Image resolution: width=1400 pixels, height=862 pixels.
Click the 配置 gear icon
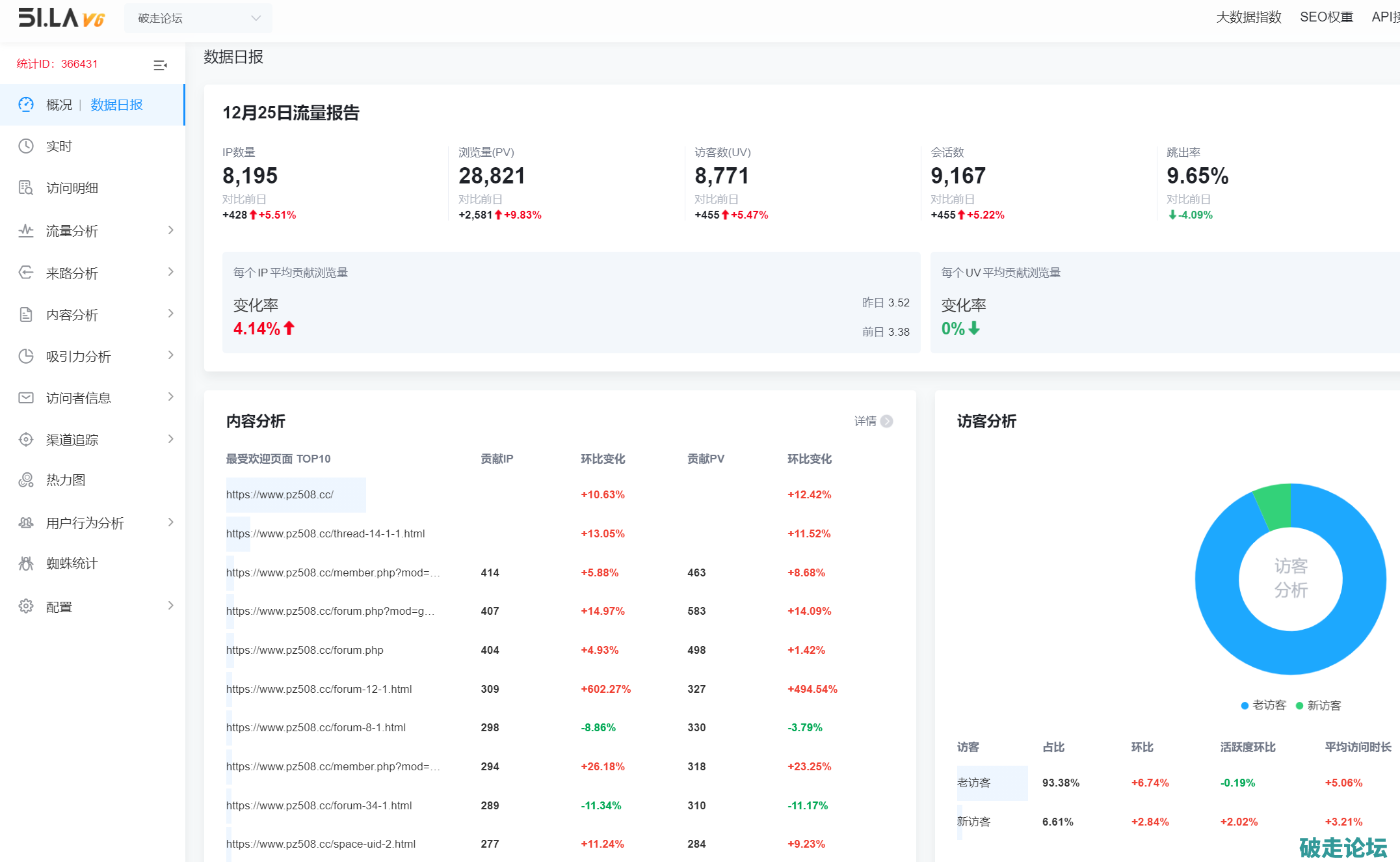pyautogui.click(x=26, y=606)
